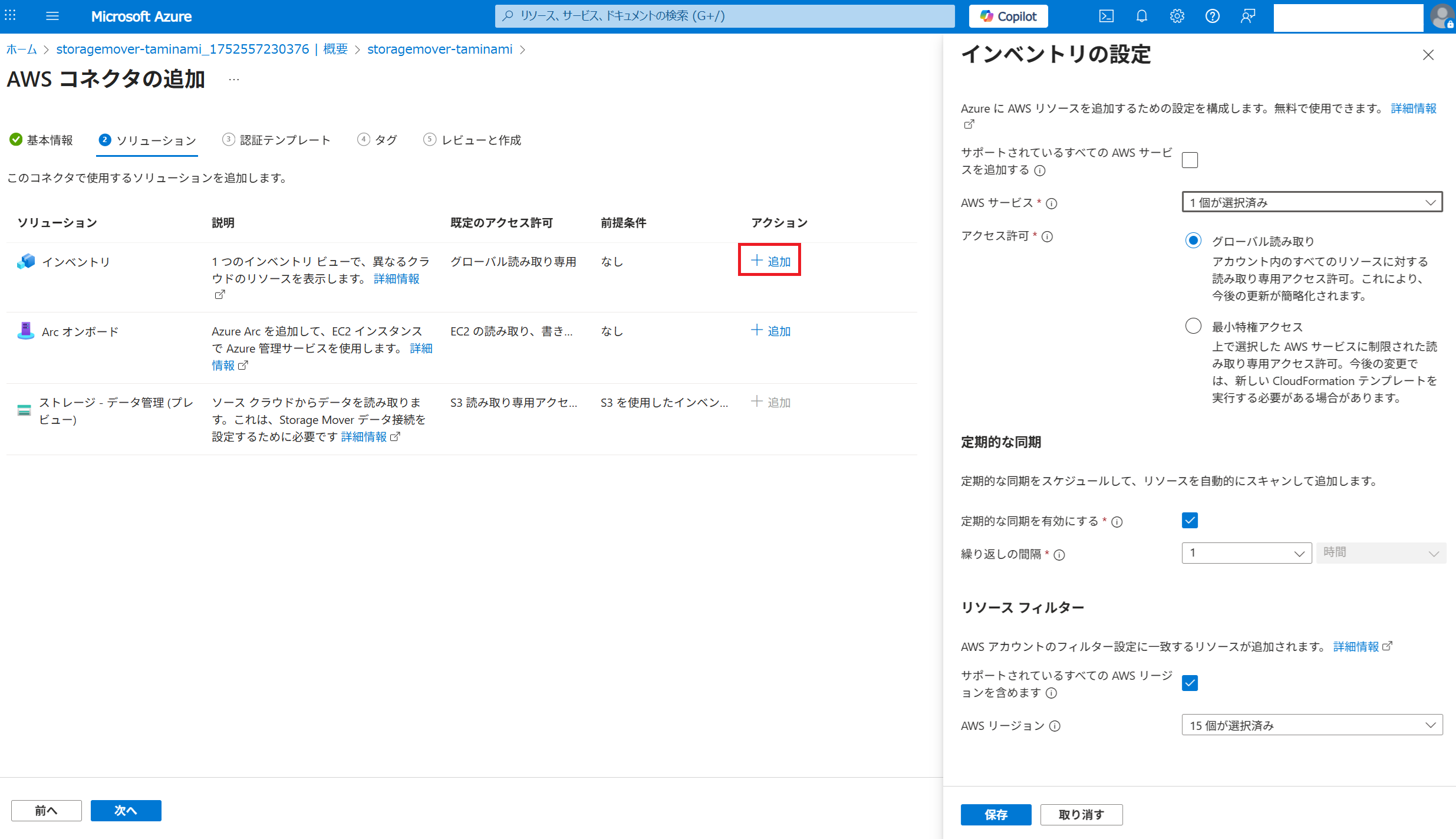Click 前へ button
This screenshot has width=1456, height=839.
tap(46, 811)
